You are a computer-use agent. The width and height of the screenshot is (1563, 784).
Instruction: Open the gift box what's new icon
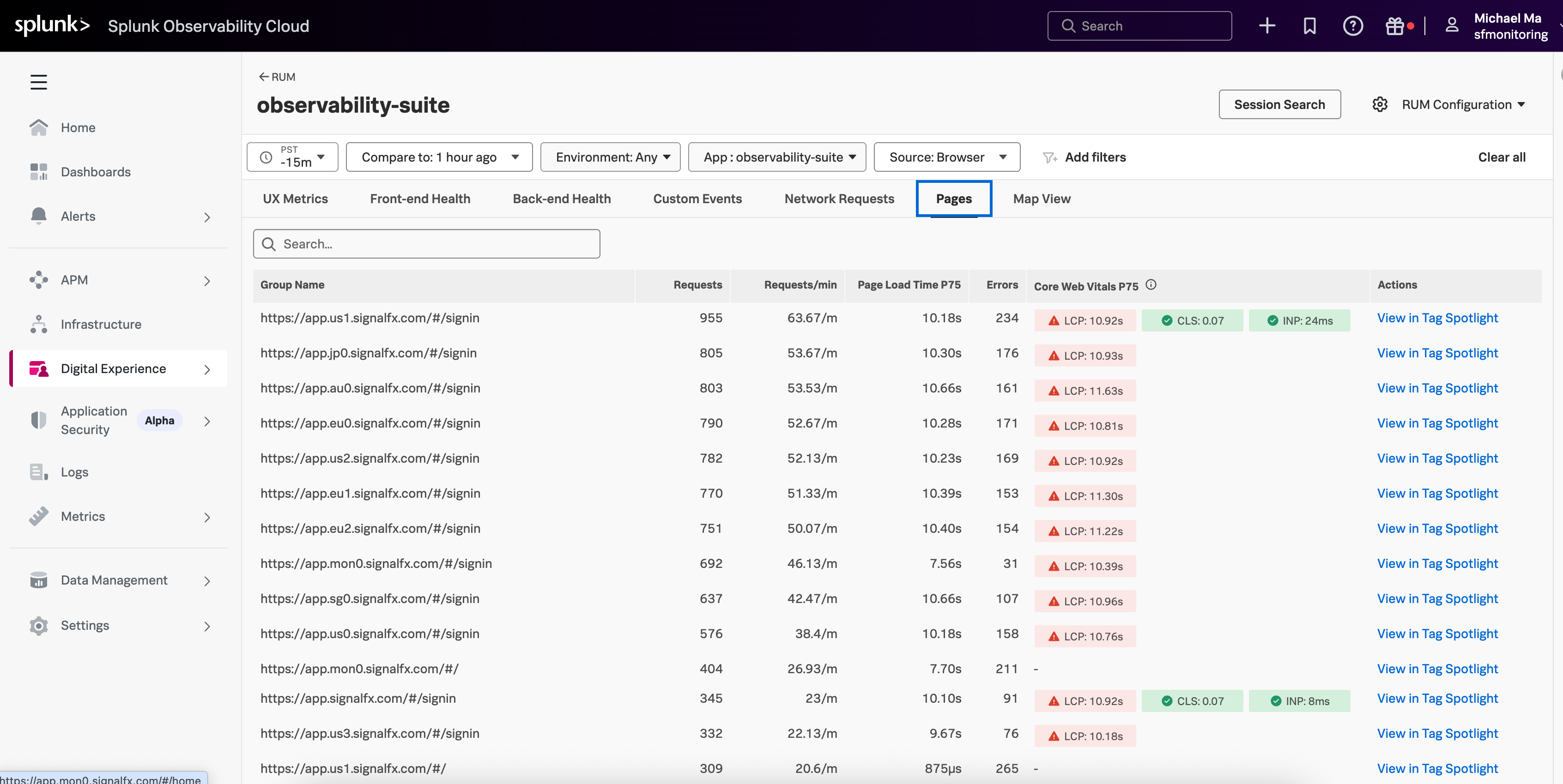(x=1394, y=26)
